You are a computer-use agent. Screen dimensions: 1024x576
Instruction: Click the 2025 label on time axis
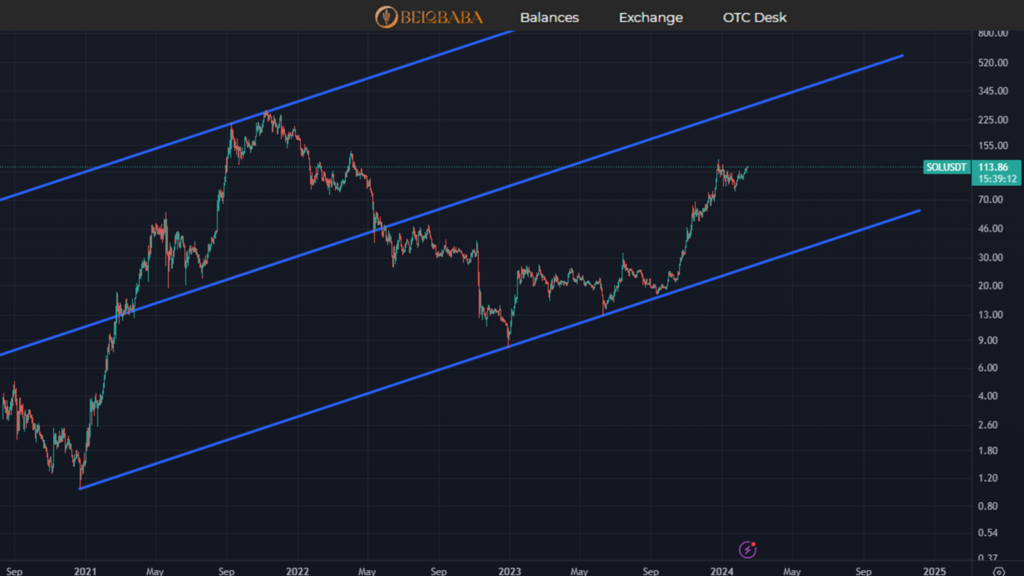tap(933, 572)
